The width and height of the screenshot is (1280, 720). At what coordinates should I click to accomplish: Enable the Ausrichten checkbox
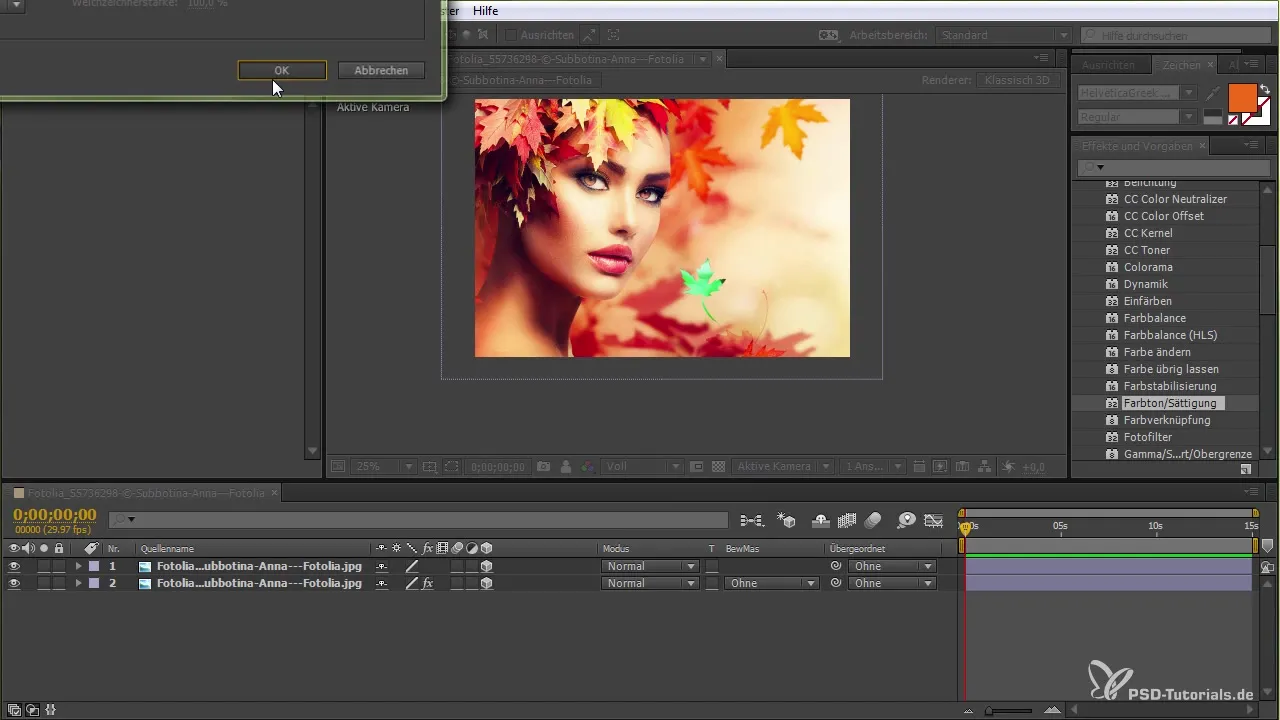[511, 35]
